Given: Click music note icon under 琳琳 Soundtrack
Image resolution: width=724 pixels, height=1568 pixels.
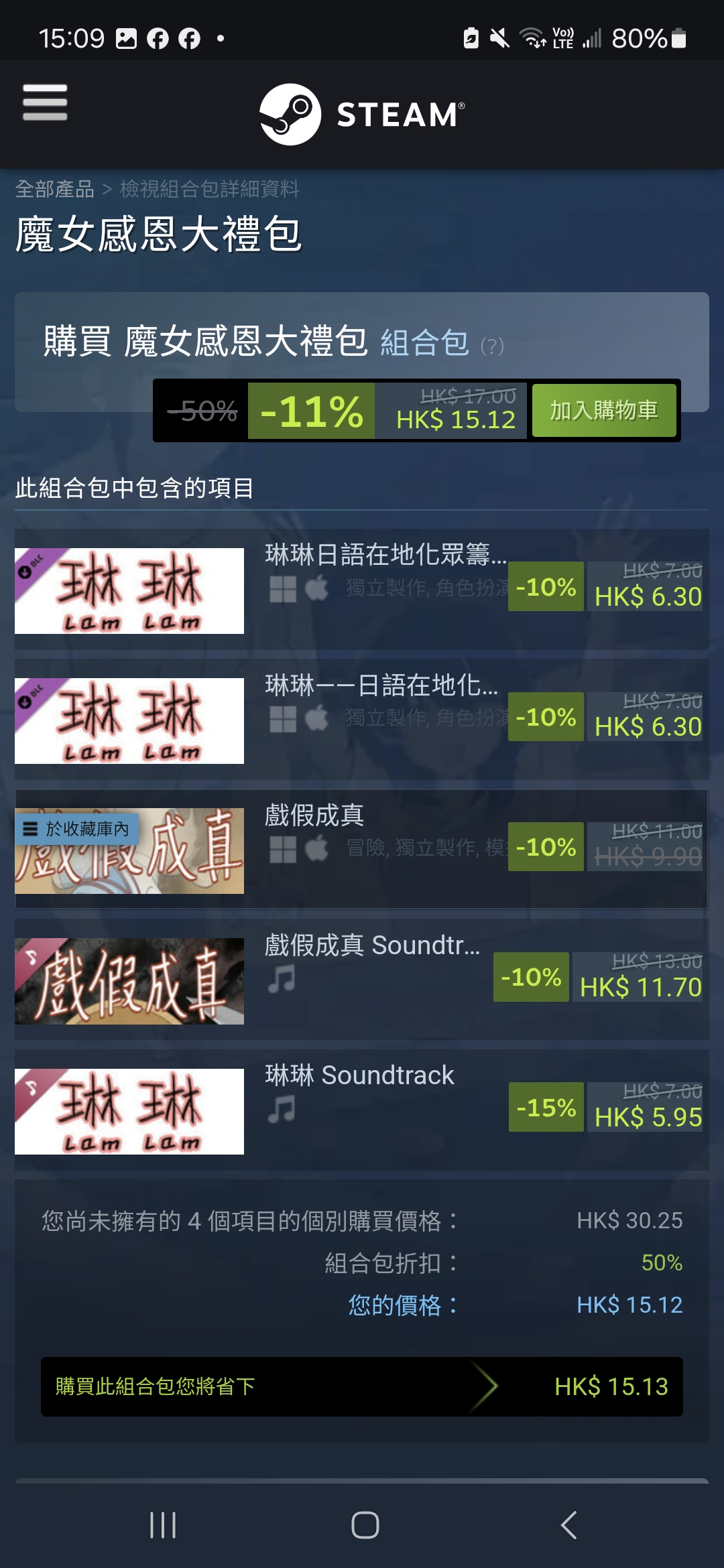Looking at the screenshot, I should [x=282, y=1109].
